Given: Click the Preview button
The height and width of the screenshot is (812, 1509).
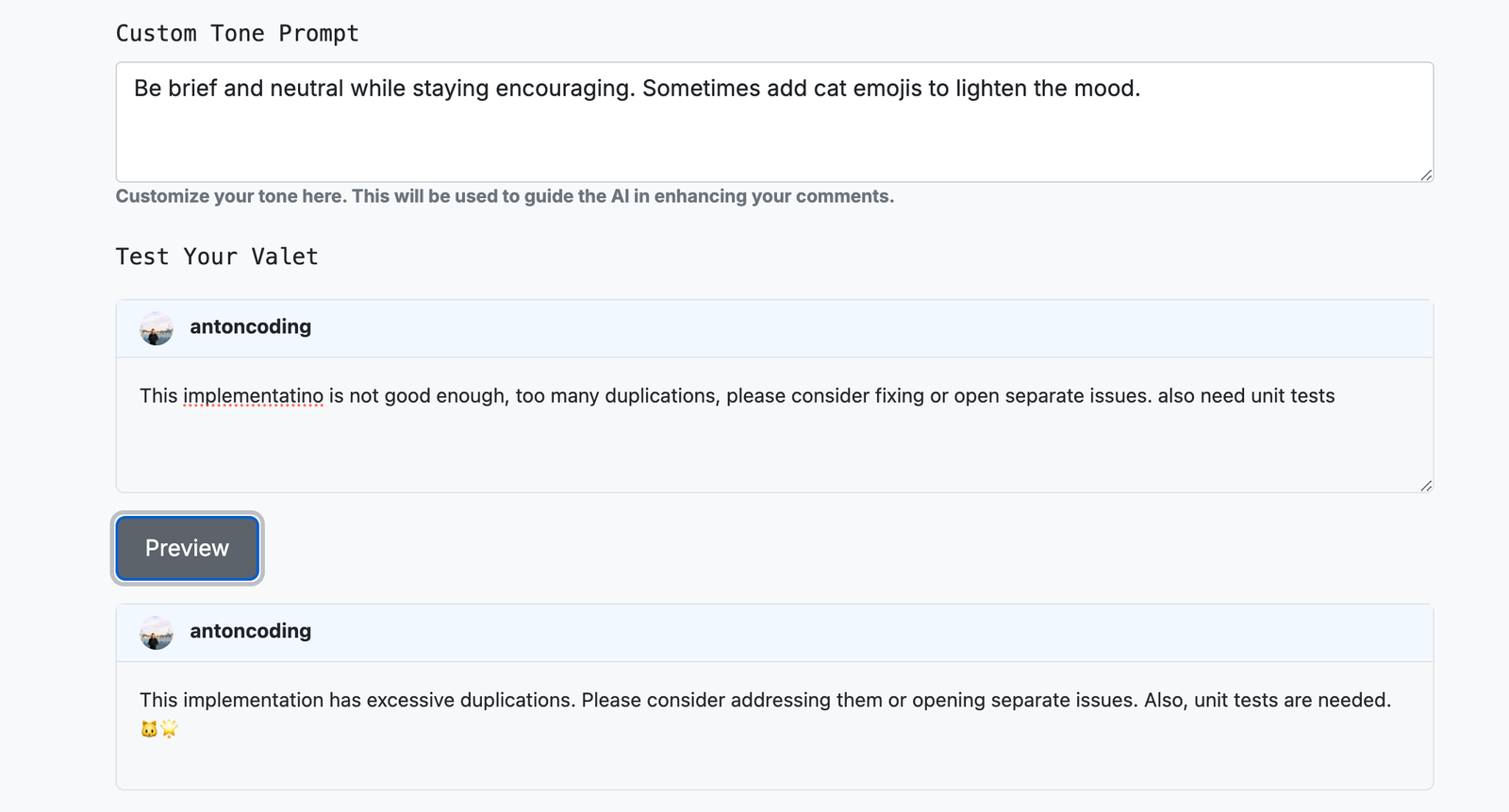Looking at the screenshot, I should click(x=187, y=548).
